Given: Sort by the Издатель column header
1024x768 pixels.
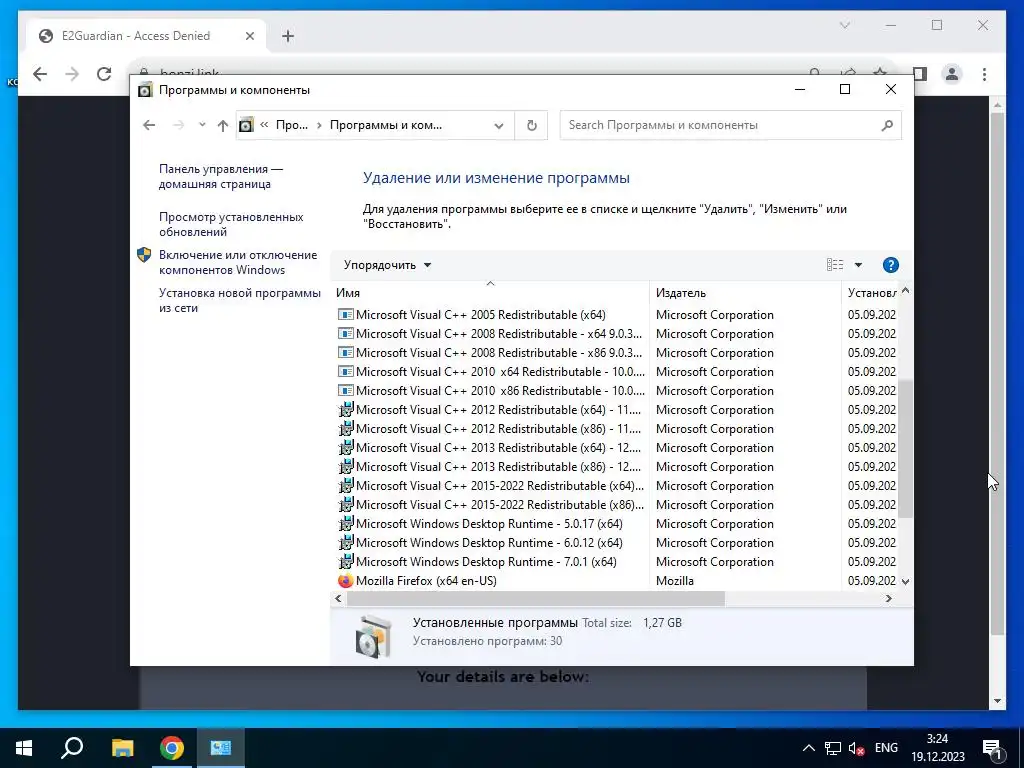Looking at the screenshot, I should coord(745,293).
